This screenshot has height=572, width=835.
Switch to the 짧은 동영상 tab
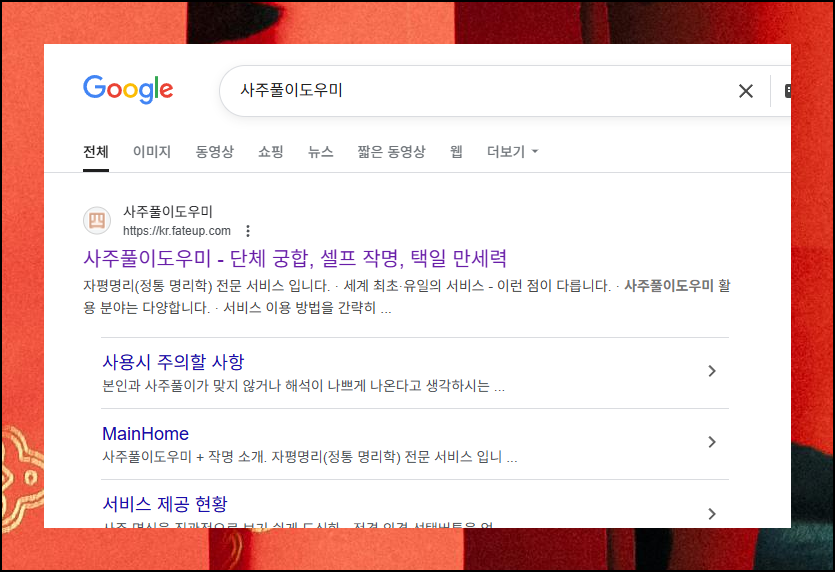pos(391,152)
